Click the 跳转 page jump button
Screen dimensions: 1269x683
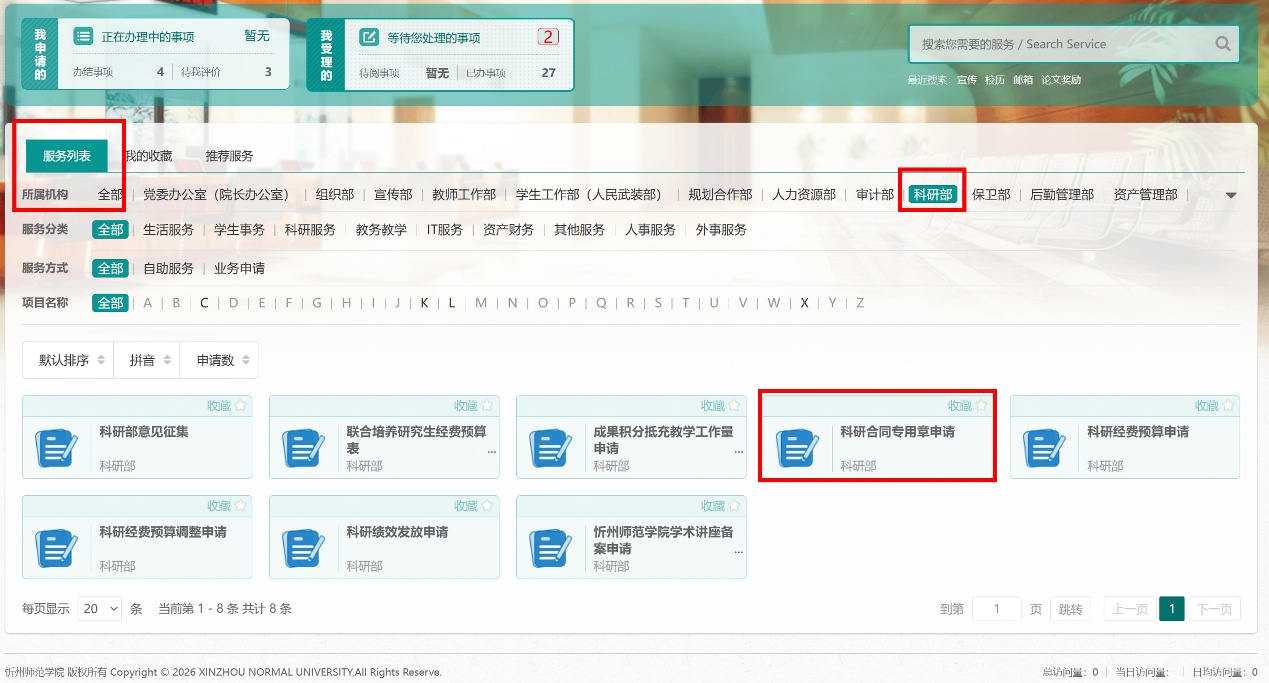1070,609
